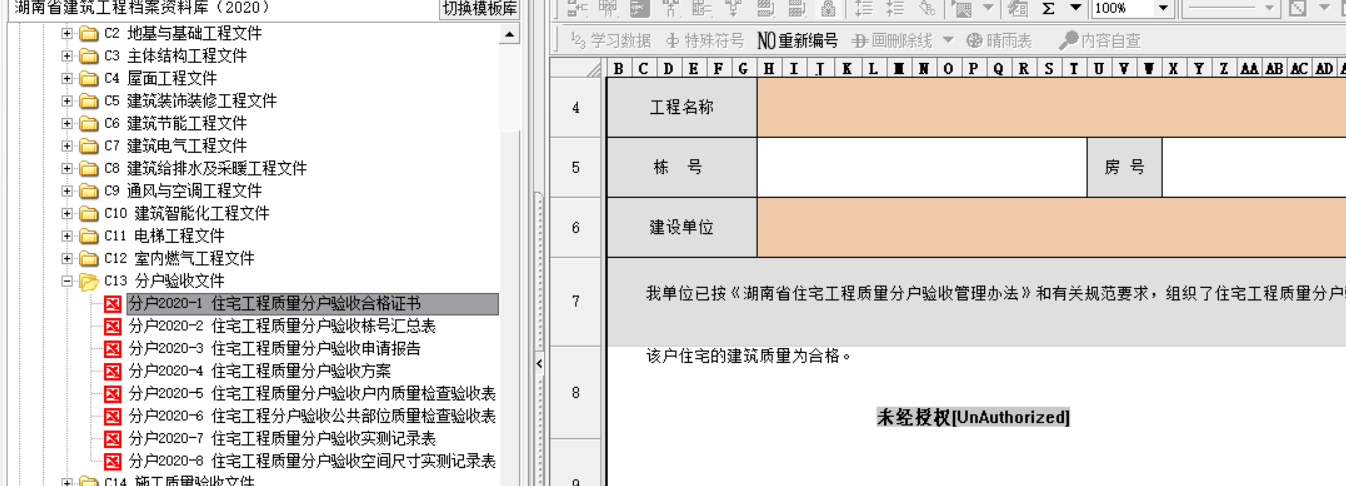Screen dimensions: 1346x486
Task: Open 分户2020-2 住宅工程质量分户验收栋号汇总表
Action: [282, 326]
